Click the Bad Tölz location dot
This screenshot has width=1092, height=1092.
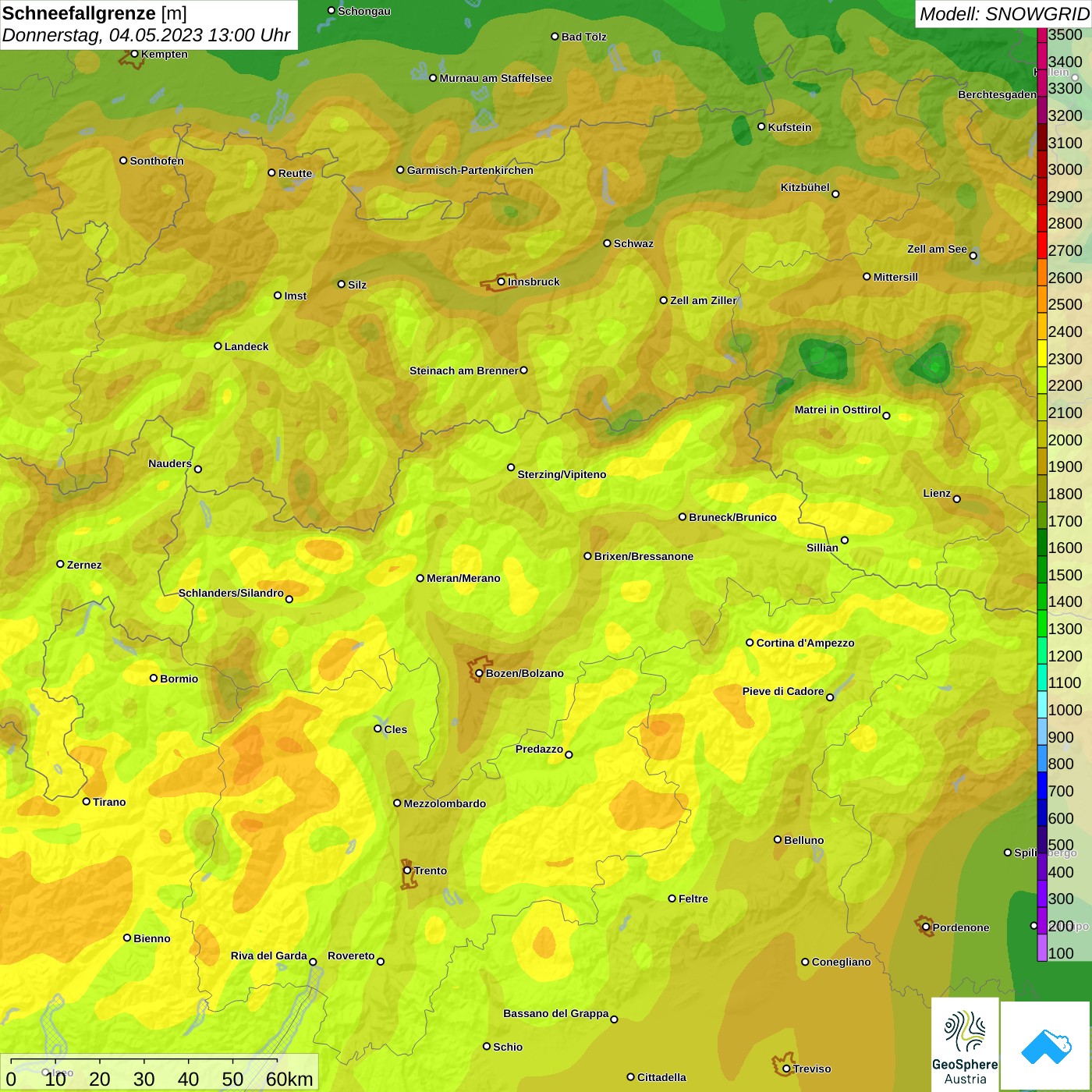pyautogui.click(x=555, y=37)
